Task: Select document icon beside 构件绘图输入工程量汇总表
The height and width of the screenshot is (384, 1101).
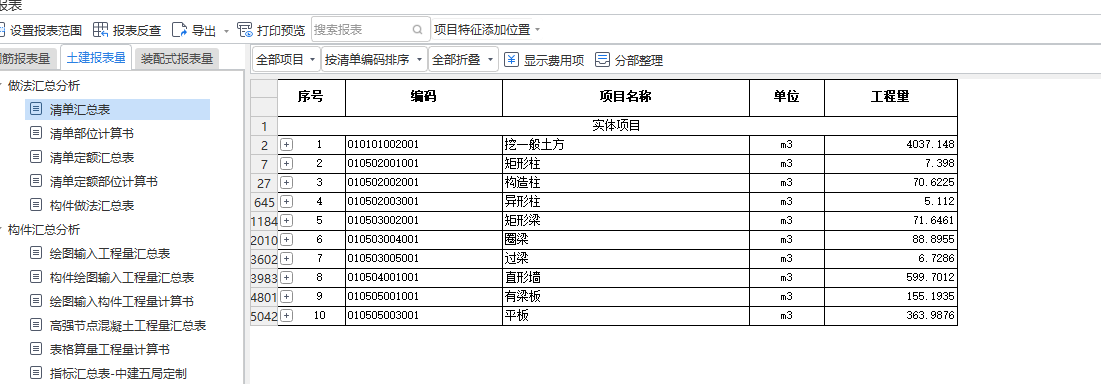Action: tap(36, 277)
